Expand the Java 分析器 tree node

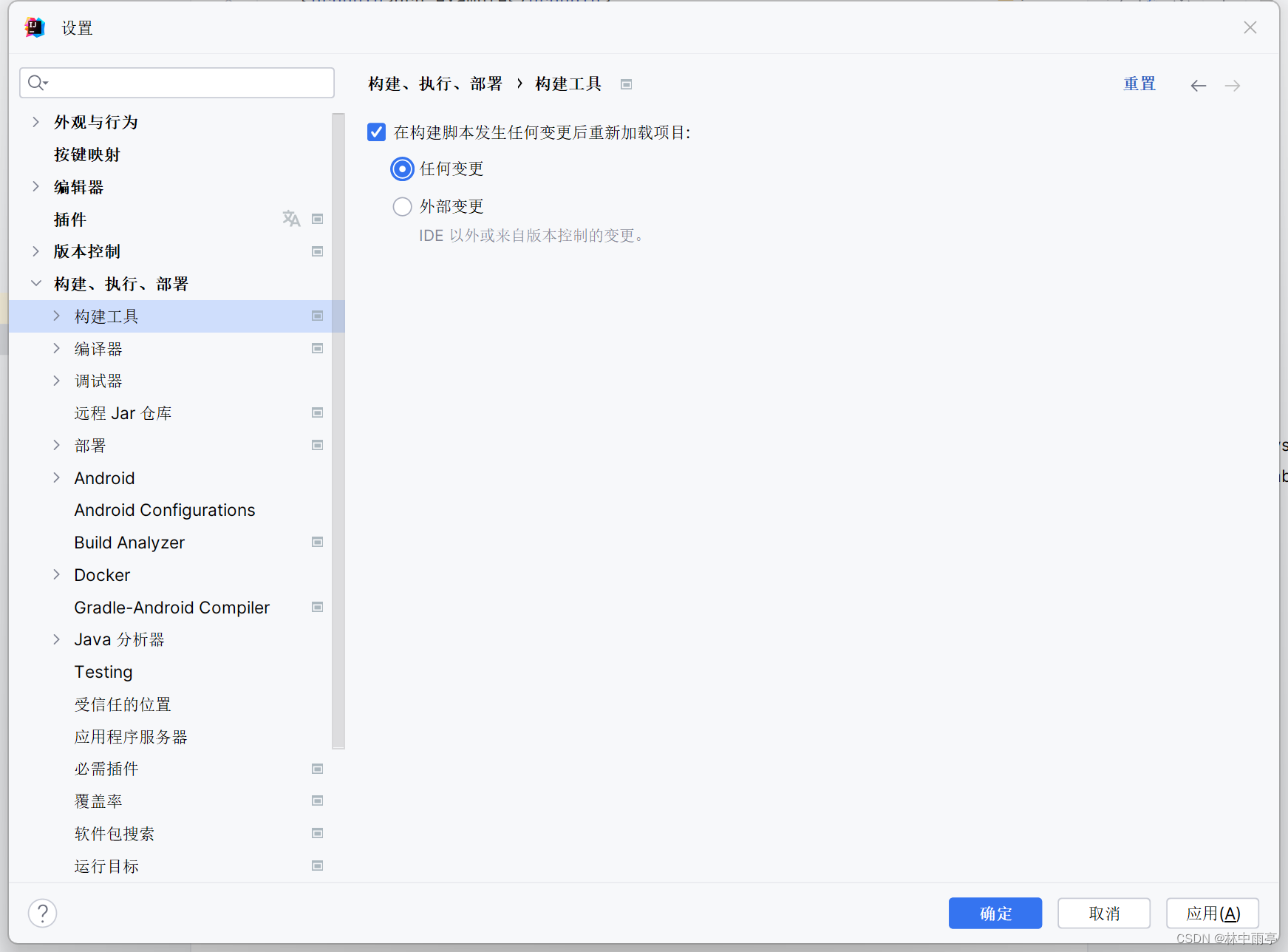pos(56,639)
